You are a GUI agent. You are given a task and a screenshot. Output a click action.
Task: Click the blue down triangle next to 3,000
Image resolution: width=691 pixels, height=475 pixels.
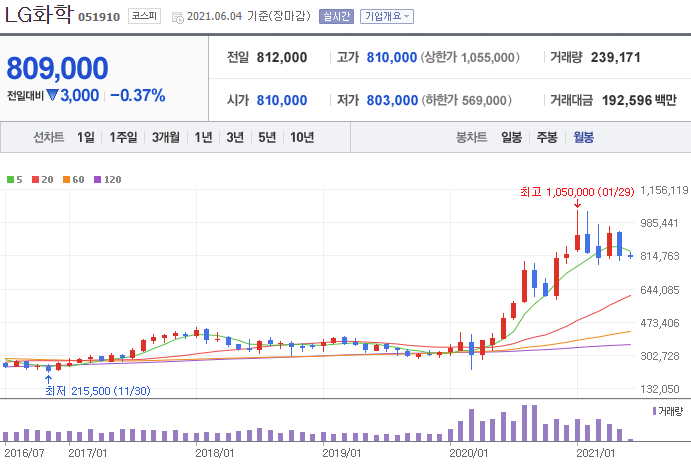[x=52, y=95]
